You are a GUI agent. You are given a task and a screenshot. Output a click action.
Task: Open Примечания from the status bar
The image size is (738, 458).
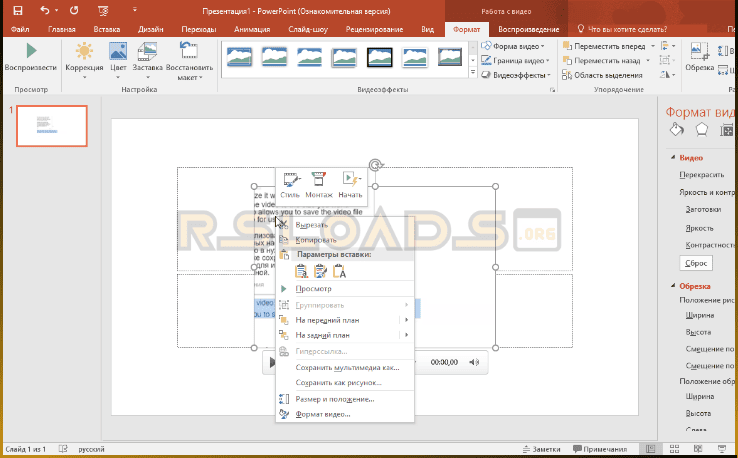coord(600,449)
